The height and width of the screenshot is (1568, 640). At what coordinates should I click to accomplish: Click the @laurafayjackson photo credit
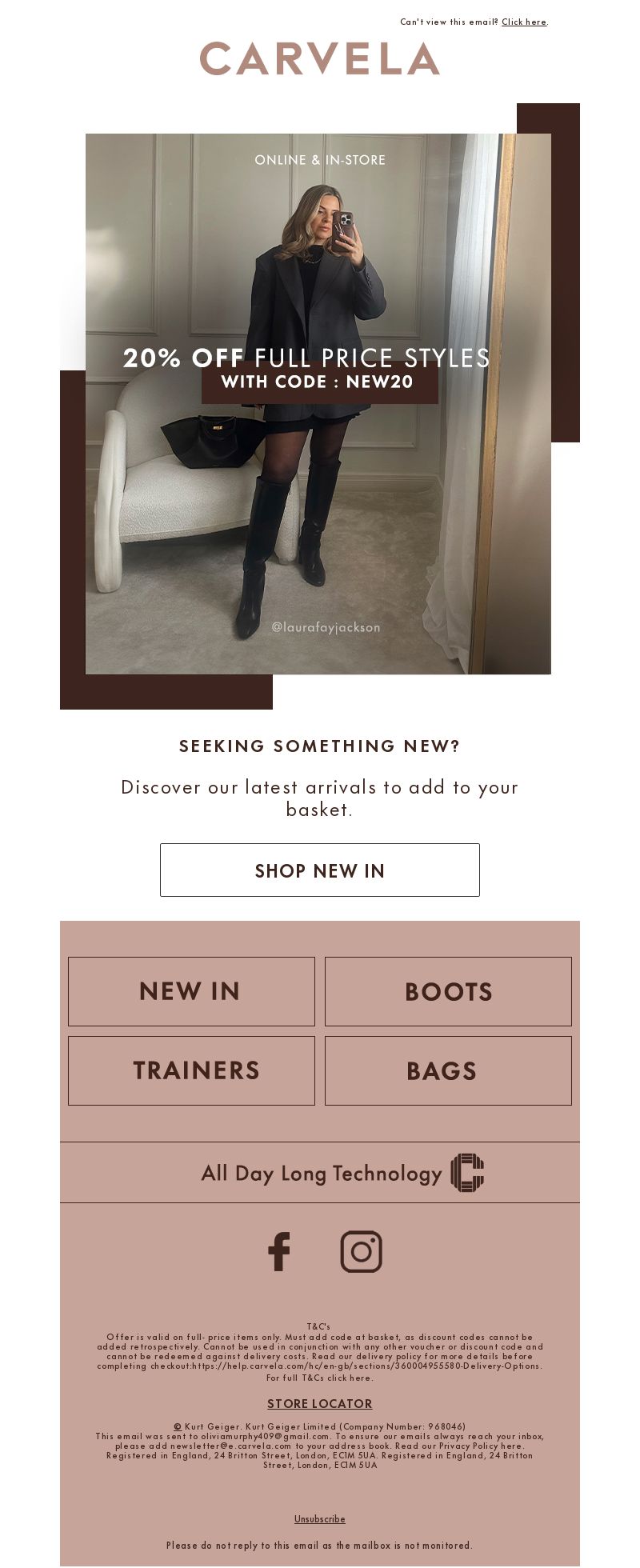326,627
